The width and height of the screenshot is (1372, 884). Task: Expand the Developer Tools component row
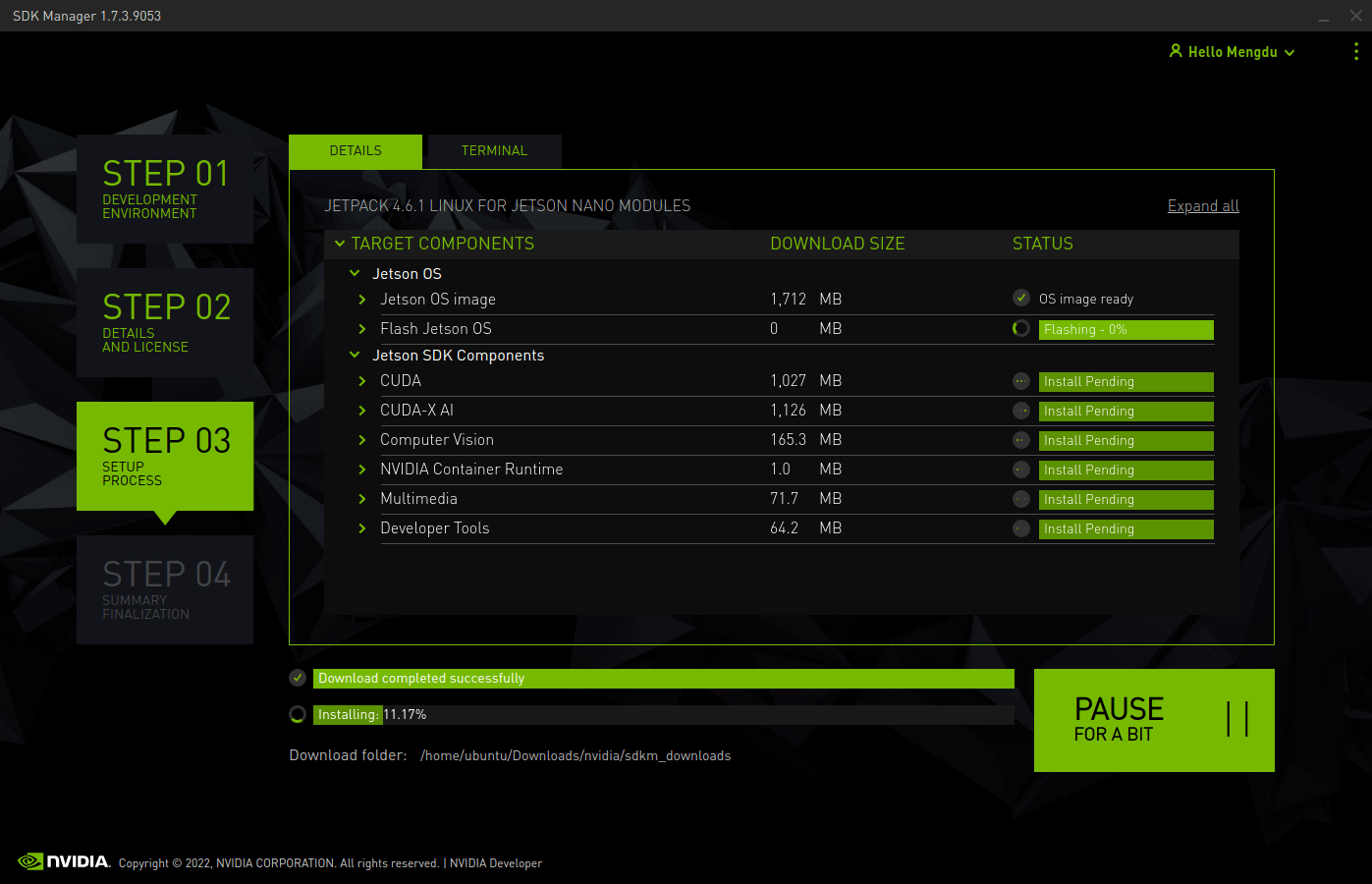coord(362,527)
